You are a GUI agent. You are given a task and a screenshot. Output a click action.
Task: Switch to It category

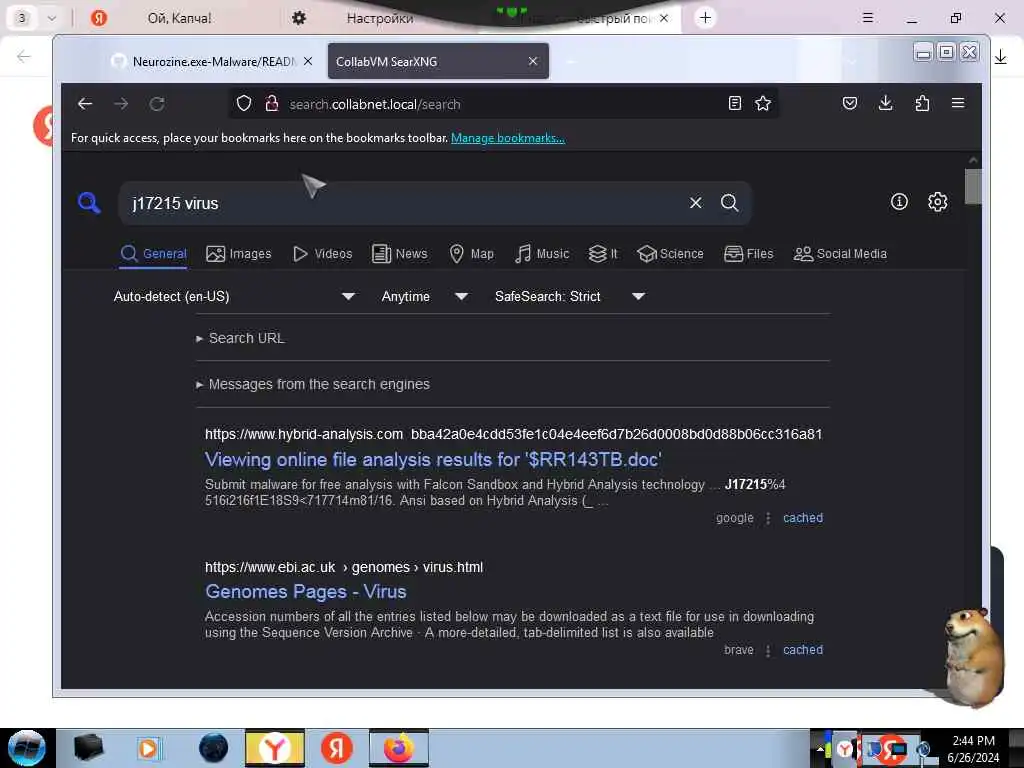603,253
